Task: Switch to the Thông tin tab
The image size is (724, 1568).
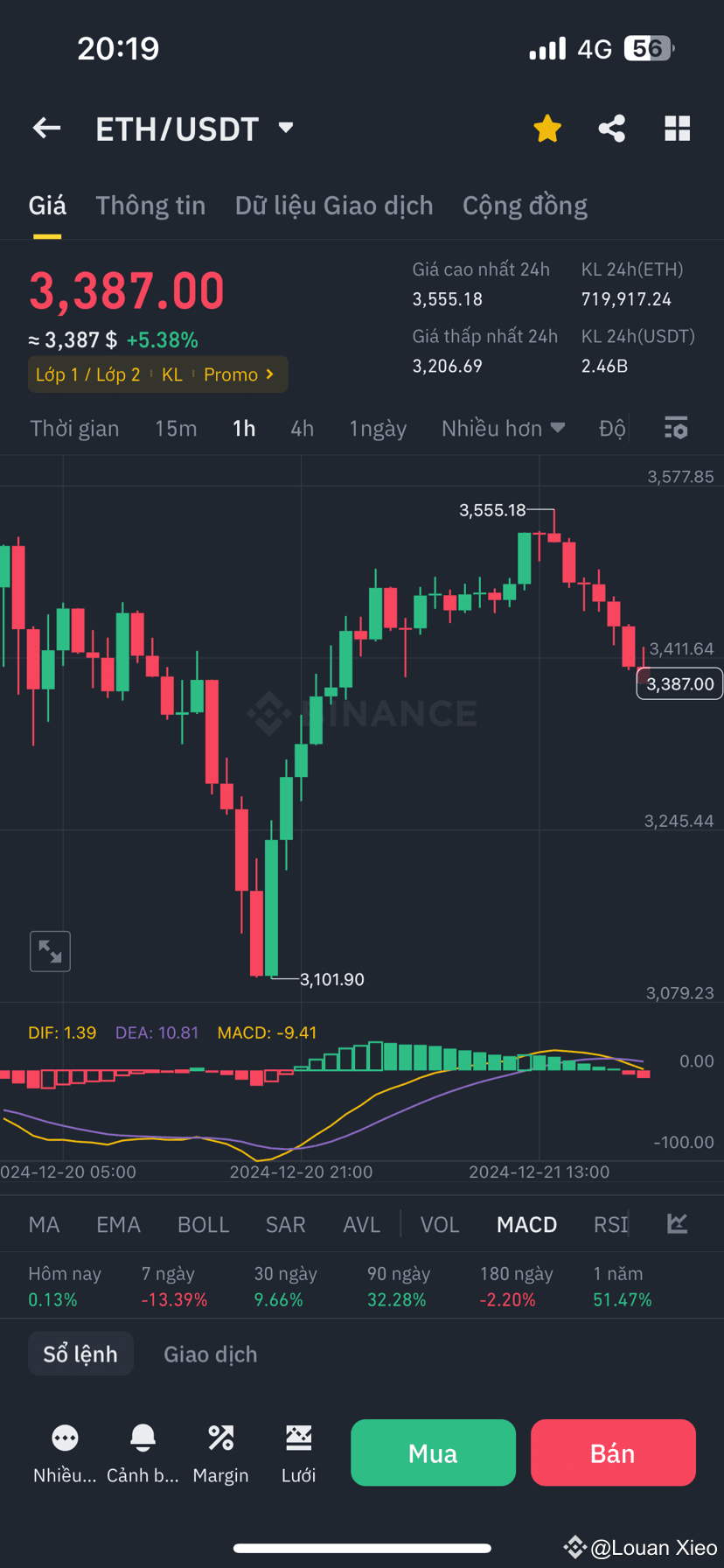Action: click(x=150, y=205)
